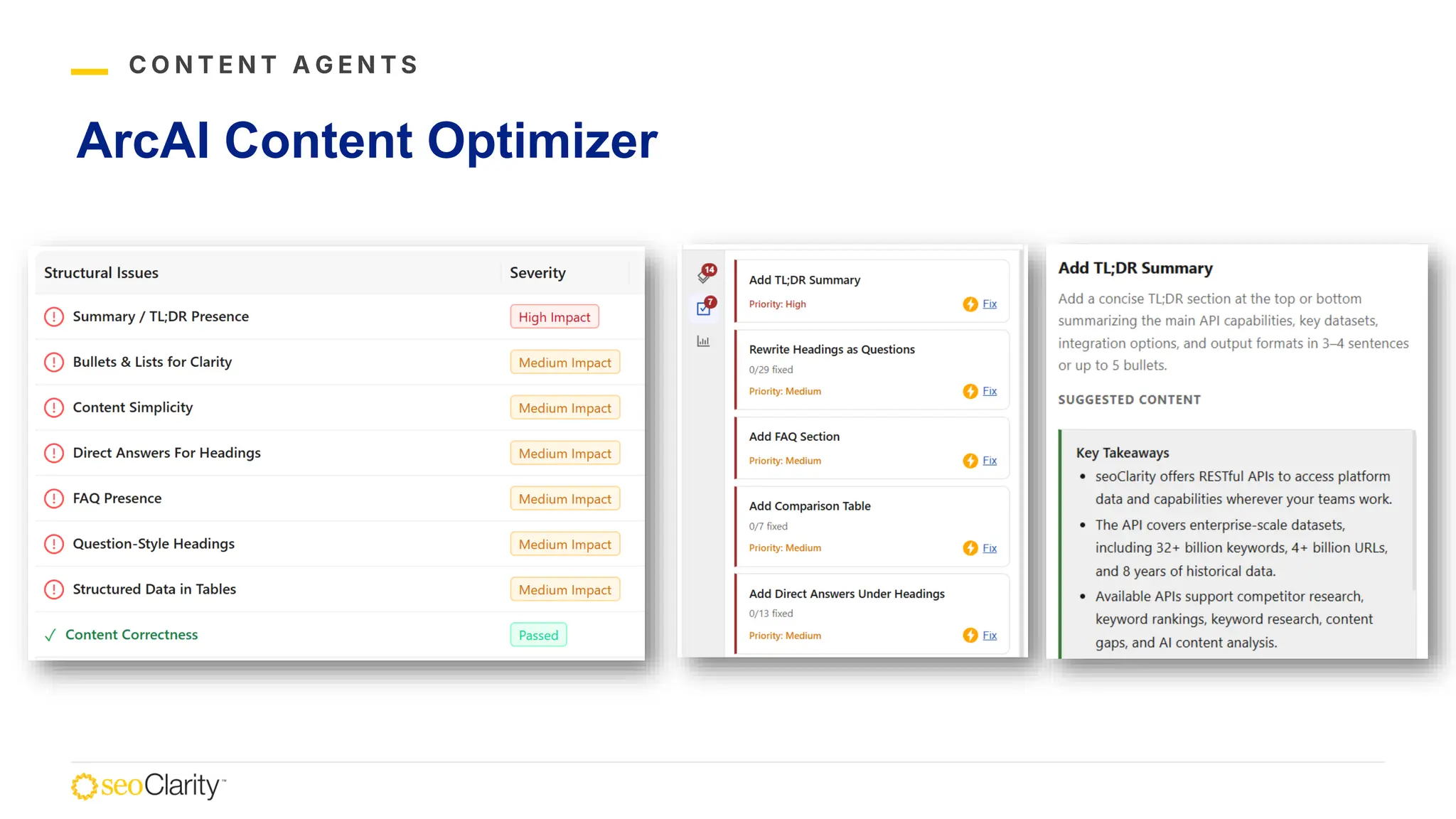Click the warning icon beside Summary / TL;DR Presence
Image resolution: width=1456 pixels, height=819 pixels.
pos(54,316)
